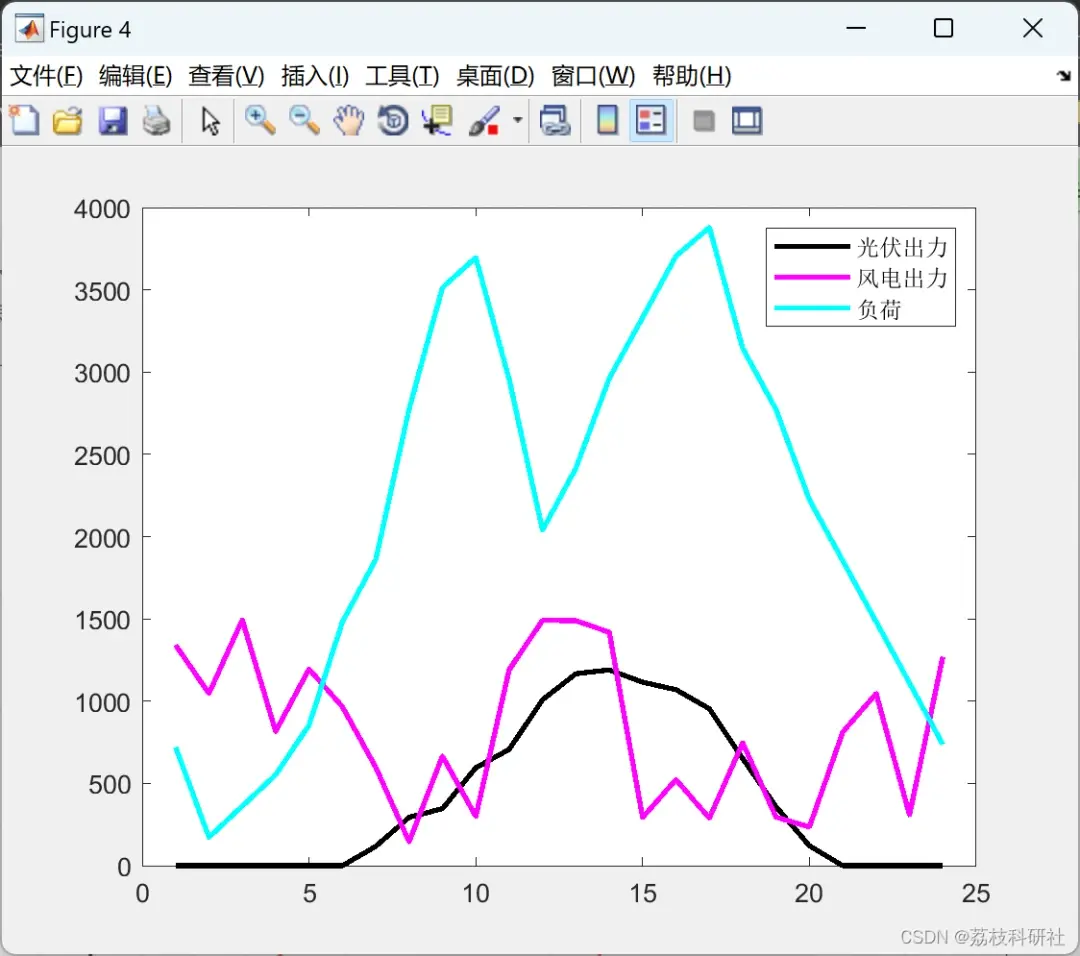Select the Pan hand tool
This screenshot has height=956, width=1080.
pos(349,121)
